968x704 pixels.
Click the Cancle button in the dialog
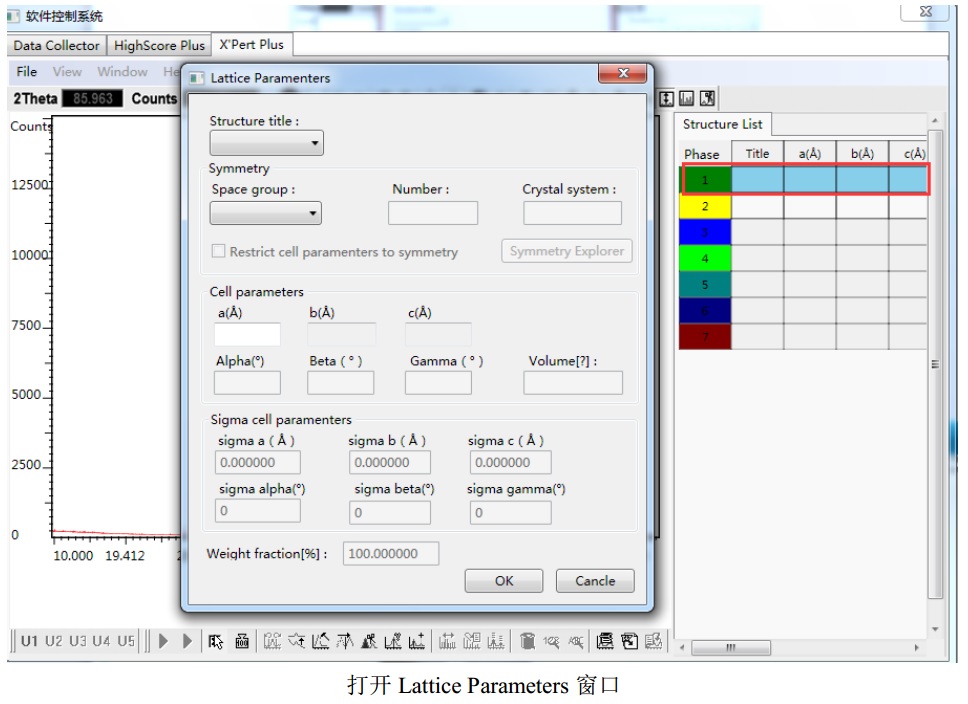595,581
